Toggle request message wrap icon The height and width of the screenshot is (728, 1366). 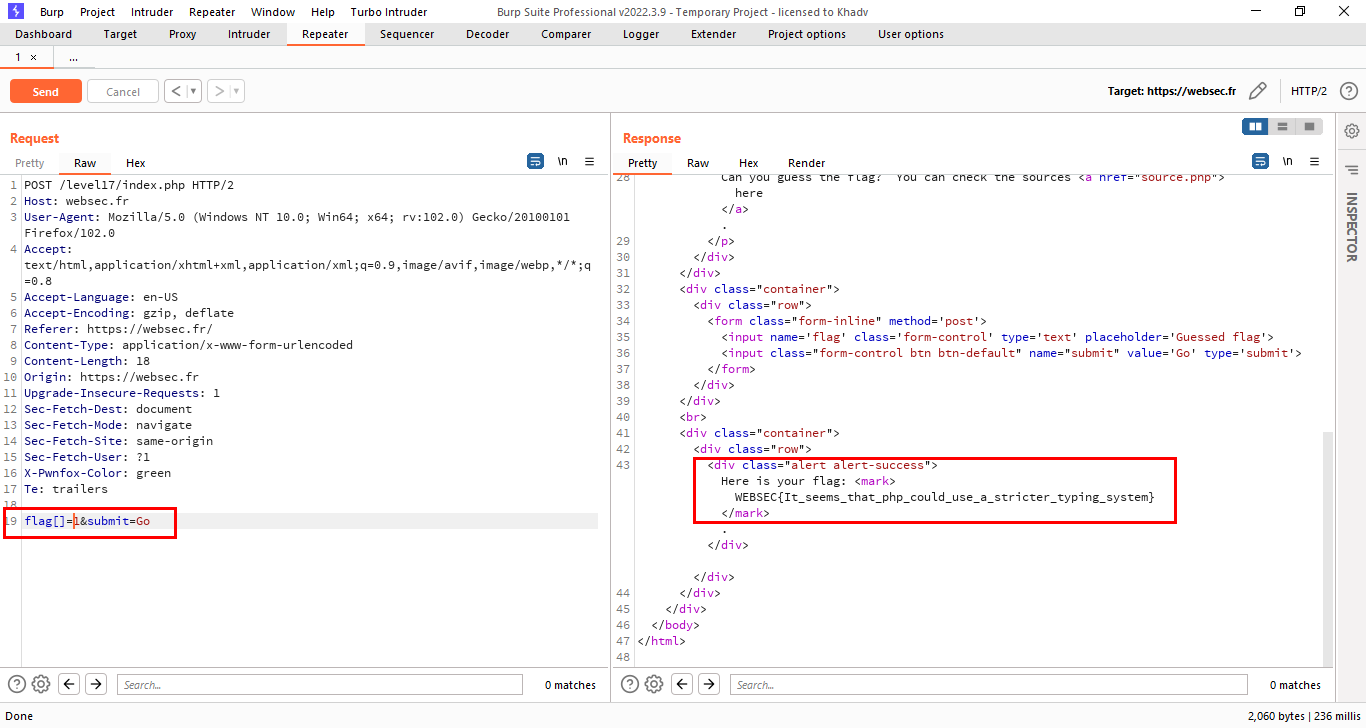[x=536, y=161]
